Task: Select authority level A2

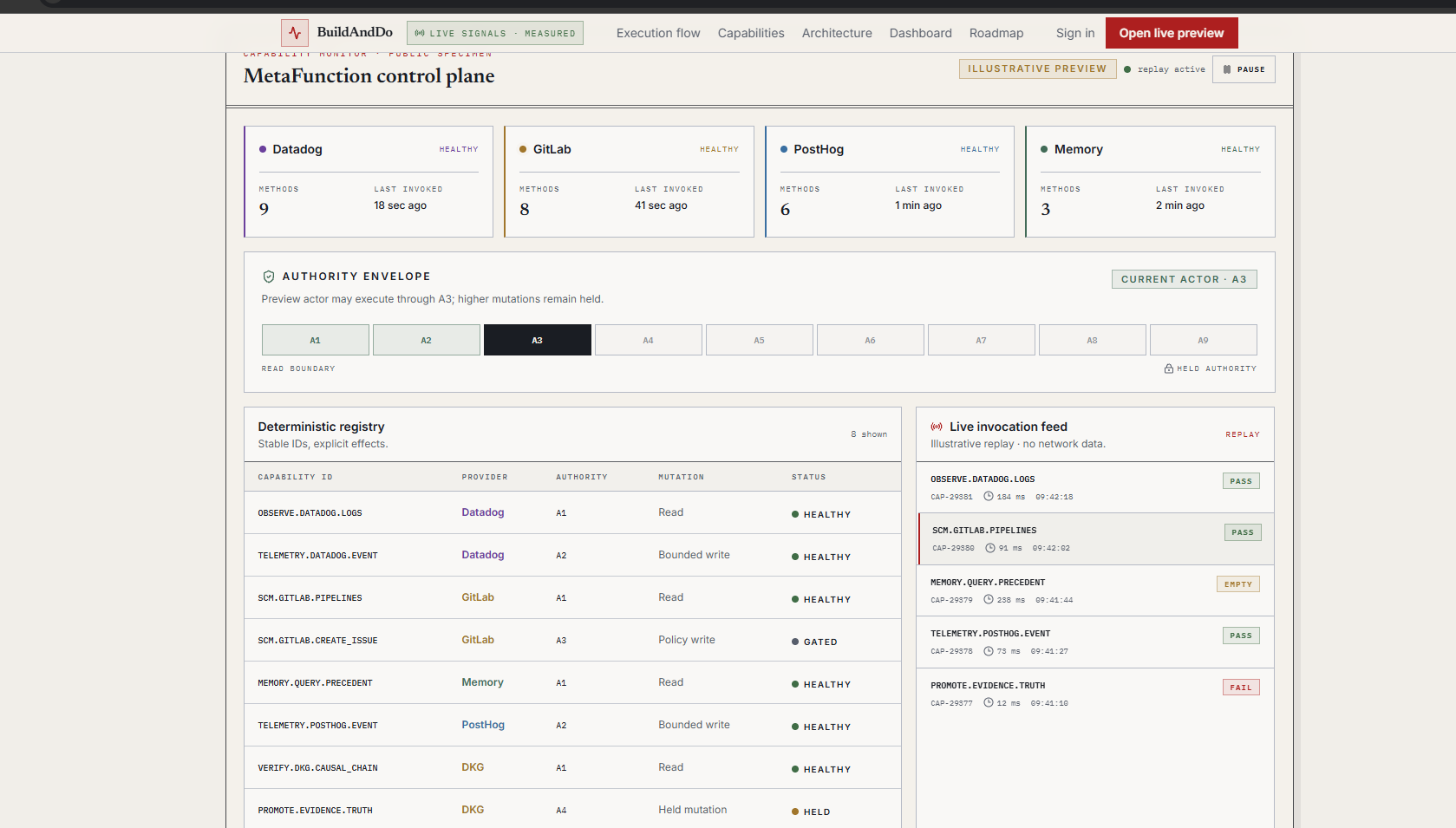Action: pos(427,340)
